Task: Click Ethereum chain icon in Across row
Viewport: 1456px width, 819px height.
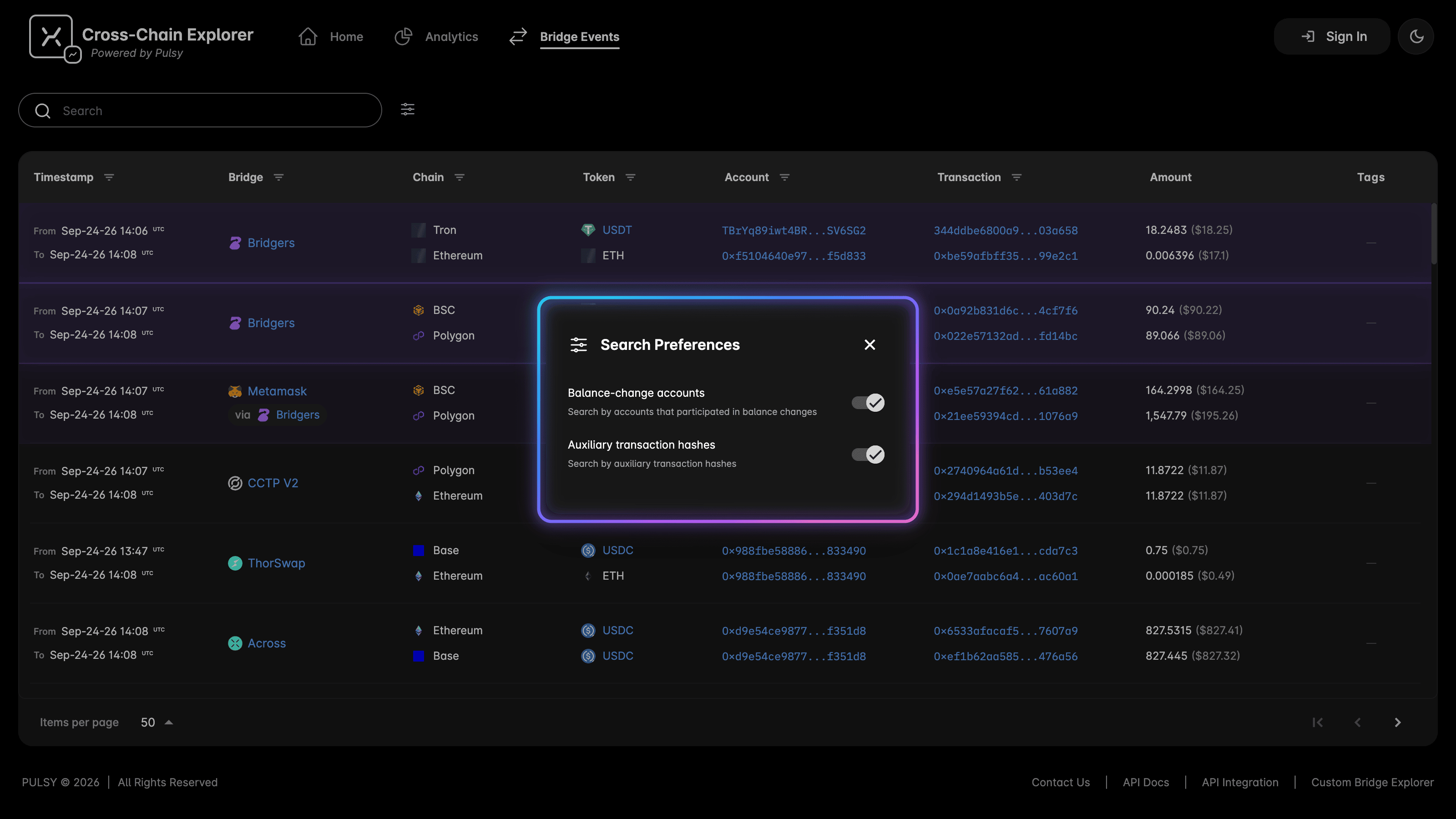Action: point(418,630)
